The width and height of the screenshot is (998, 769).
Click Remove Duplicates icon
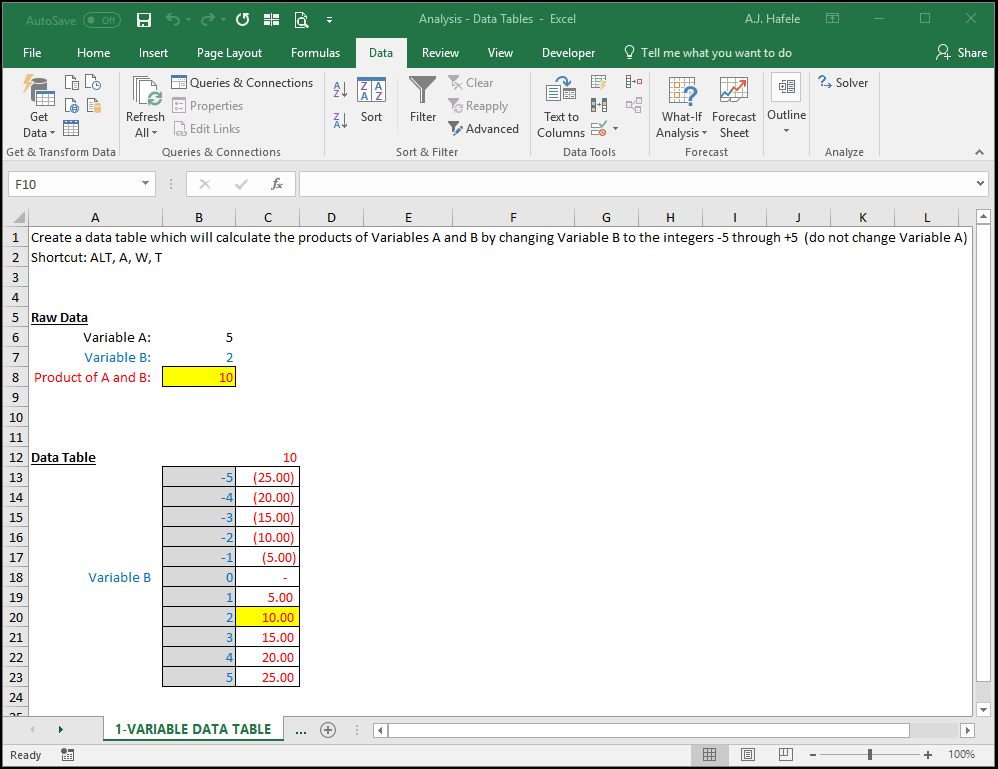(598, 105)
